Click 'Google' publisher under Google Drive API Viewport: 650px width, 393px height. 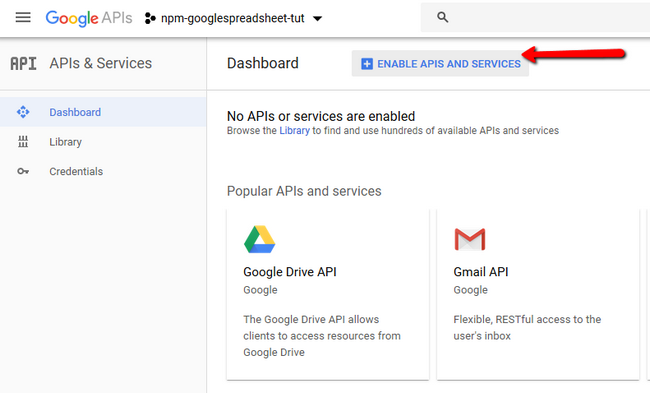coord(260,290)
